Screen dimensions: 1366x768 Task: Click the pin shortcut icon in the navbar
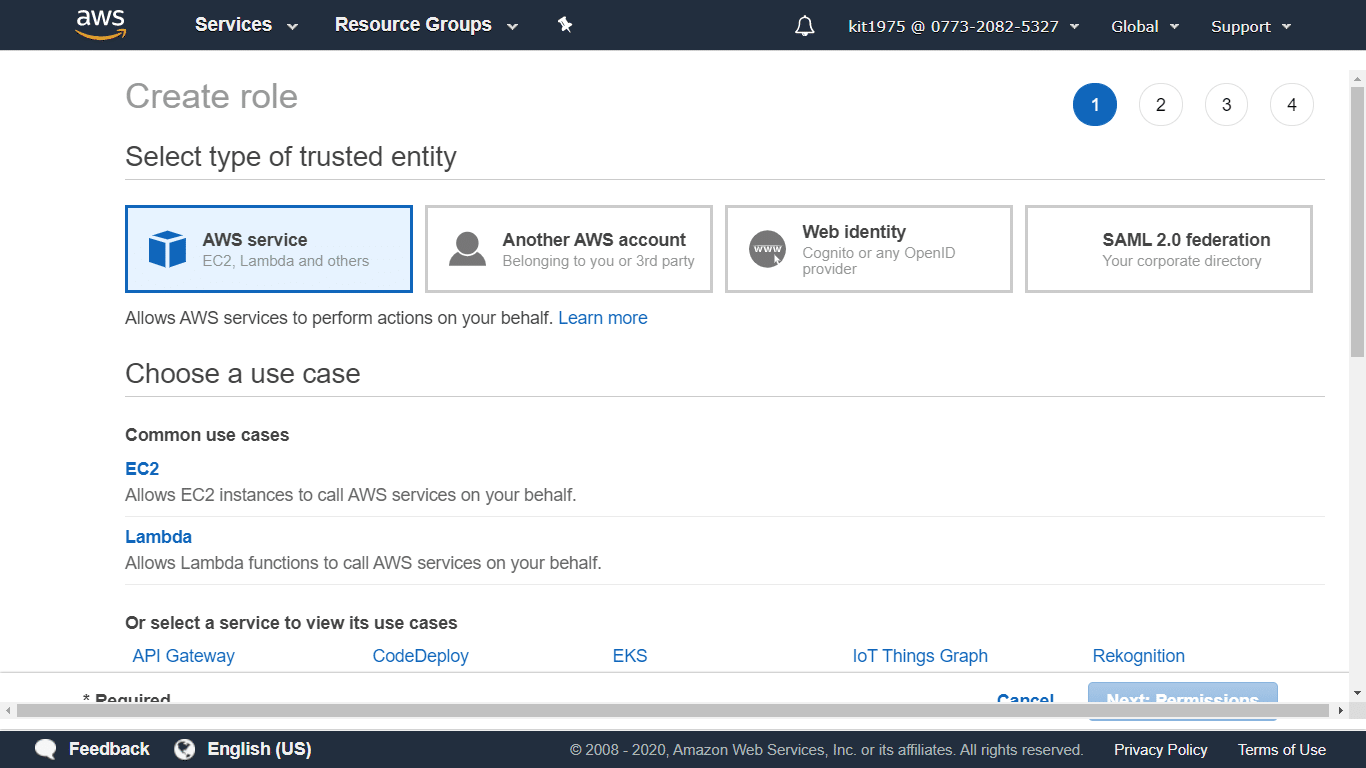point(565,24)
